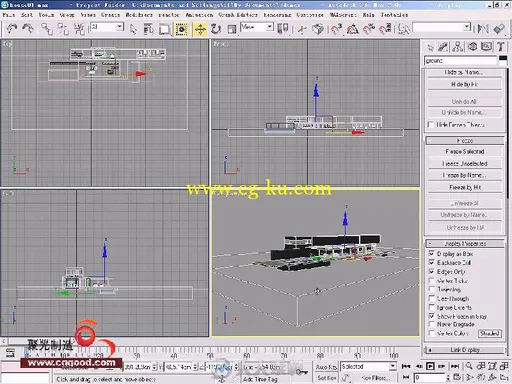Click the Play Animation button
Image resolution: width=512 pixels, height=384 pixels.
[430, 366]
